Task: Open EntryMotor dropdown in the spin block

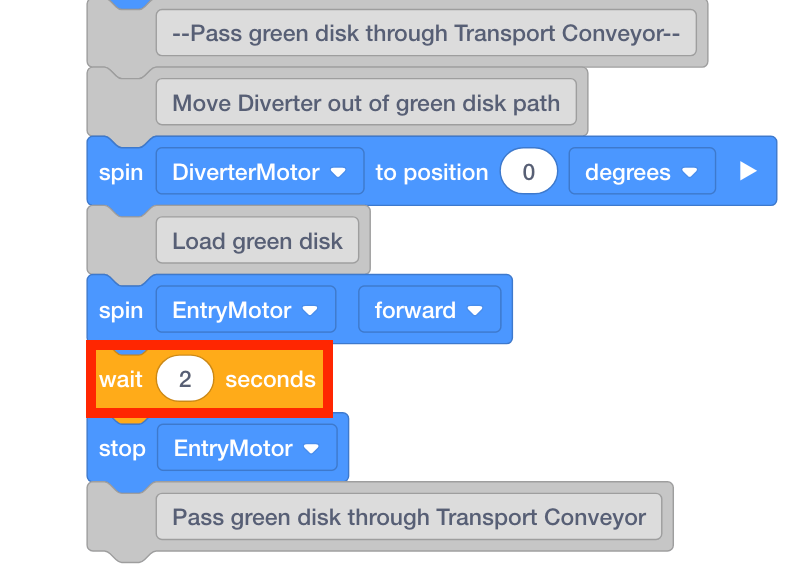Action: (x=245, y=310)
